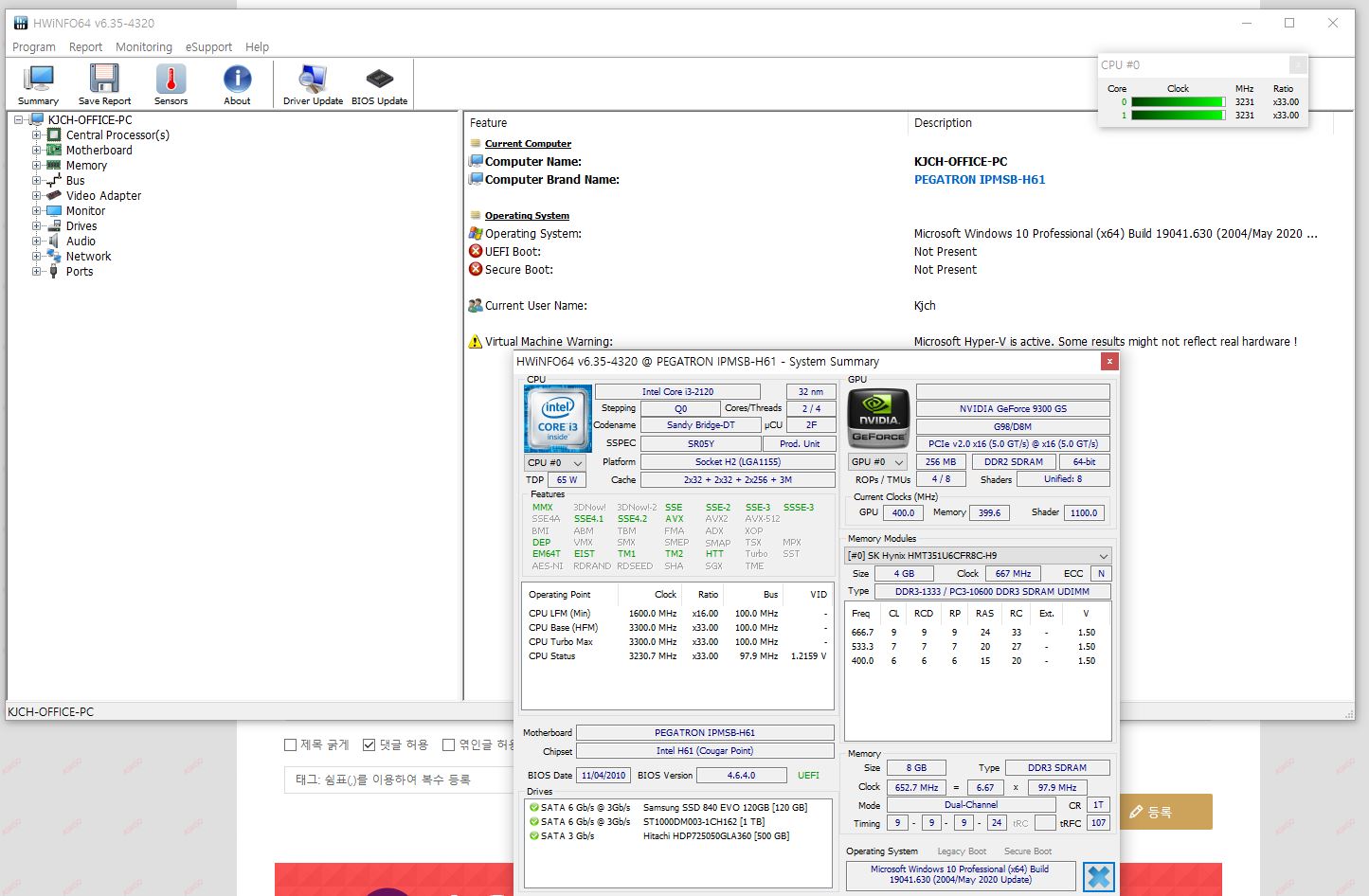Viewport: 1369px width, 896px height.
Task: Toggle the 제목 굵게 checkbox
Action: [x=291, y=744]
